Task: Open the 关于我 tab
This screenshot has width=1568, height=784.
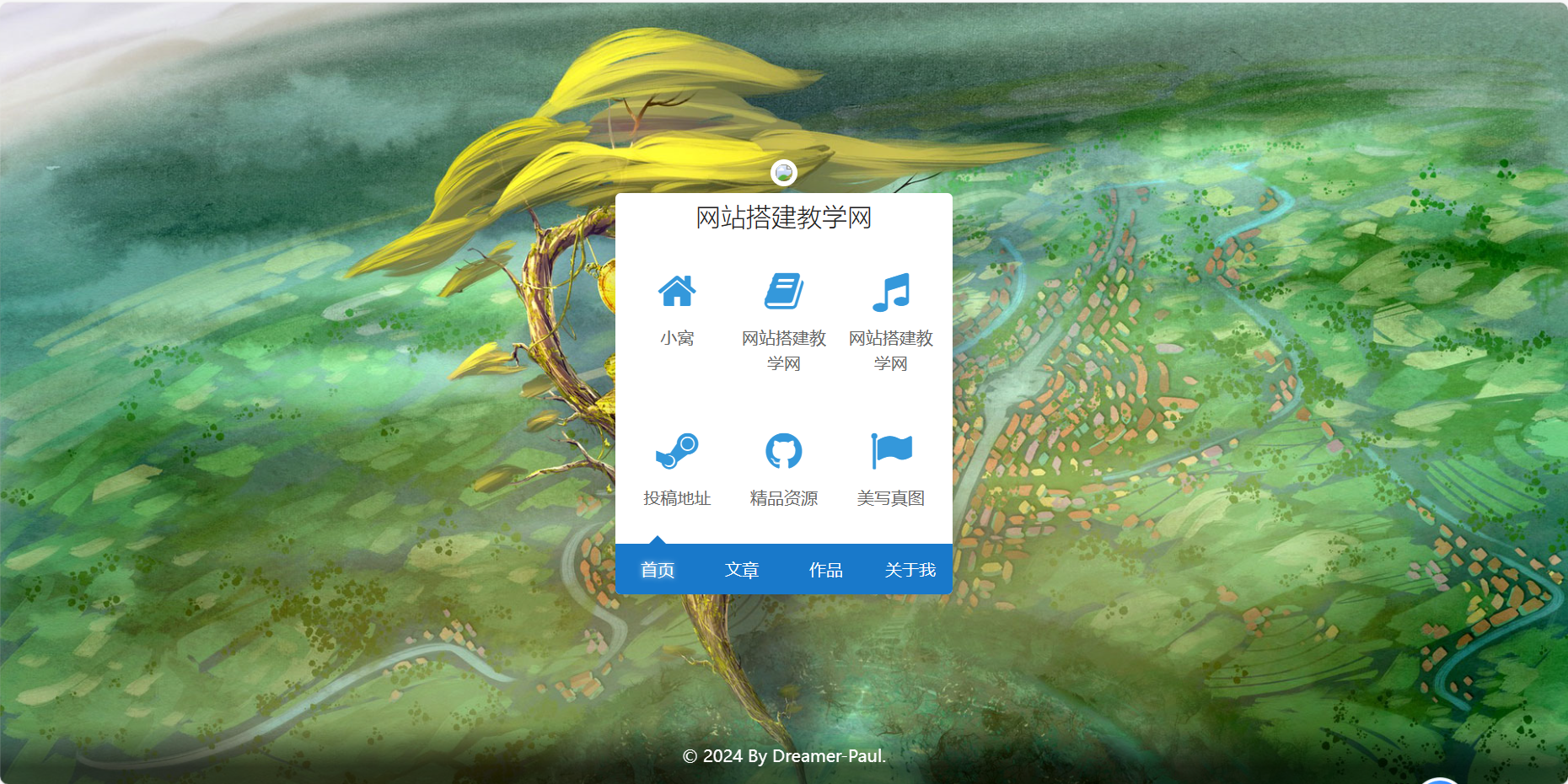Action: (910, 570)
